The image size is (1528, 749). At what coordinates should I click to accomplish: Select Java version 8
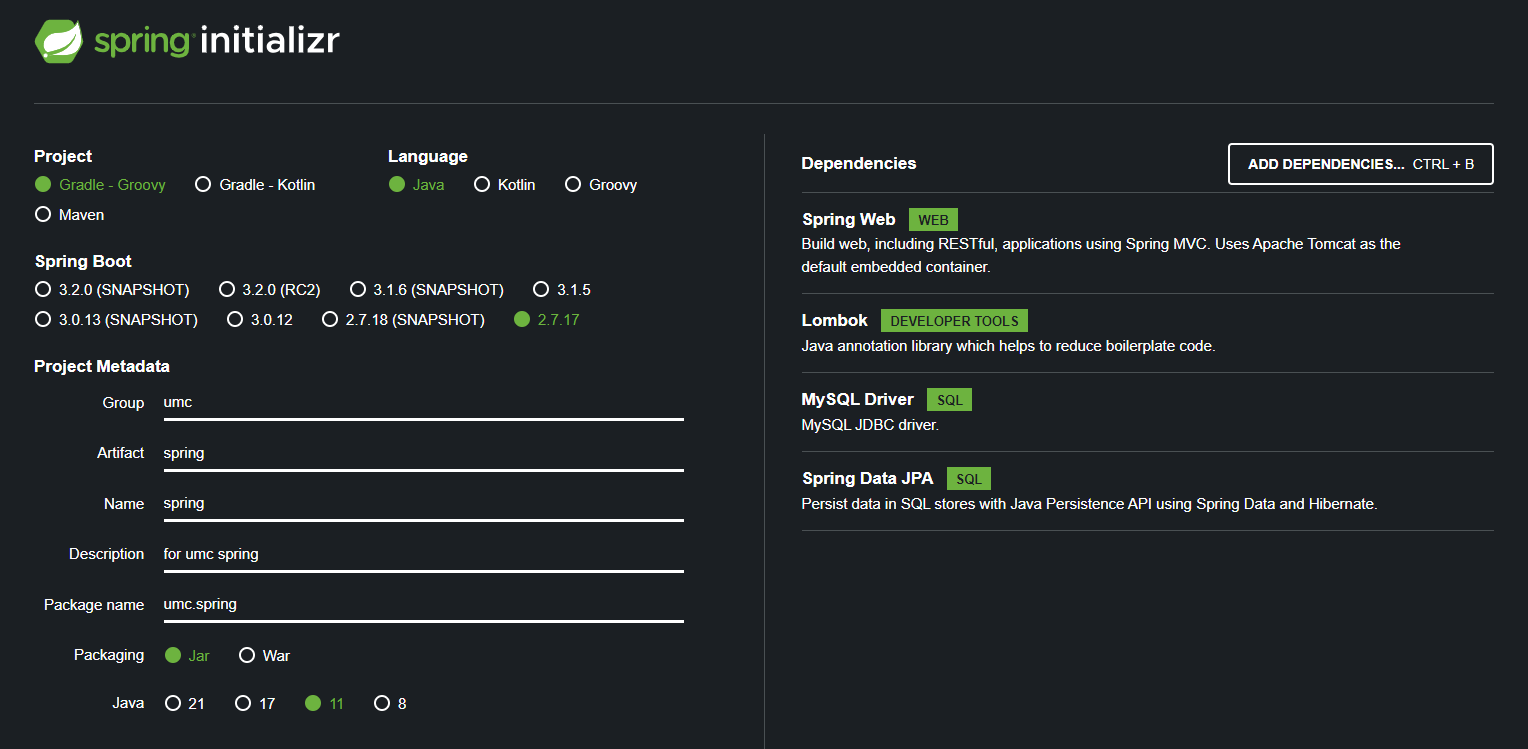[390, 704]
